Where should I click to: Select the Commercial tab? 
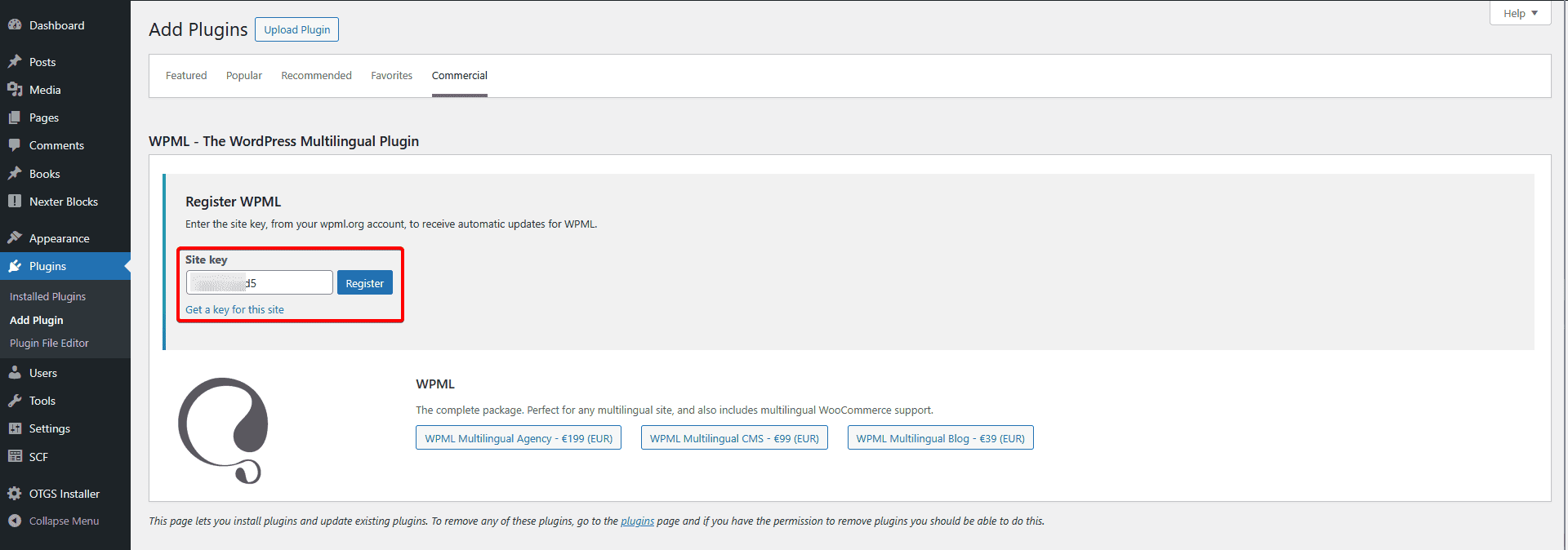point(460,75)
